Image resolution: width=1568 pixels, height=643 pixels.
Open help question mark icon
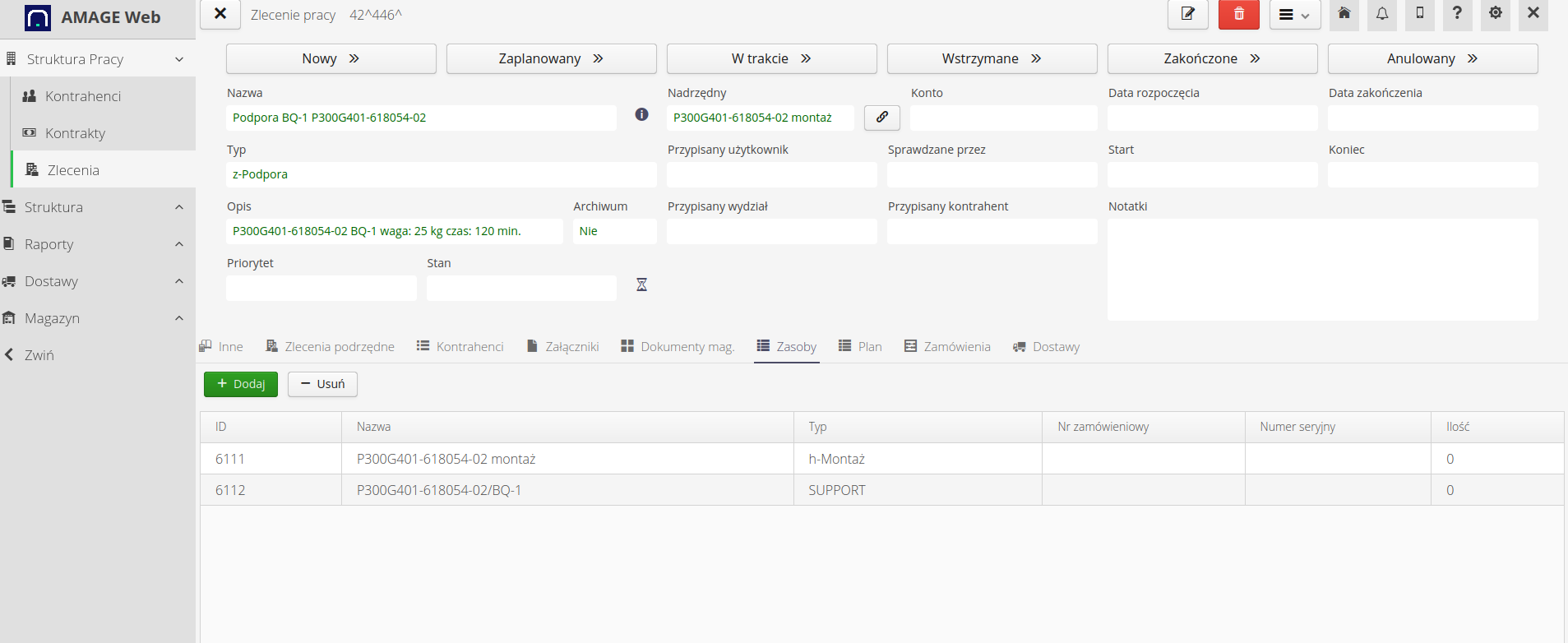coord(1457,14)
